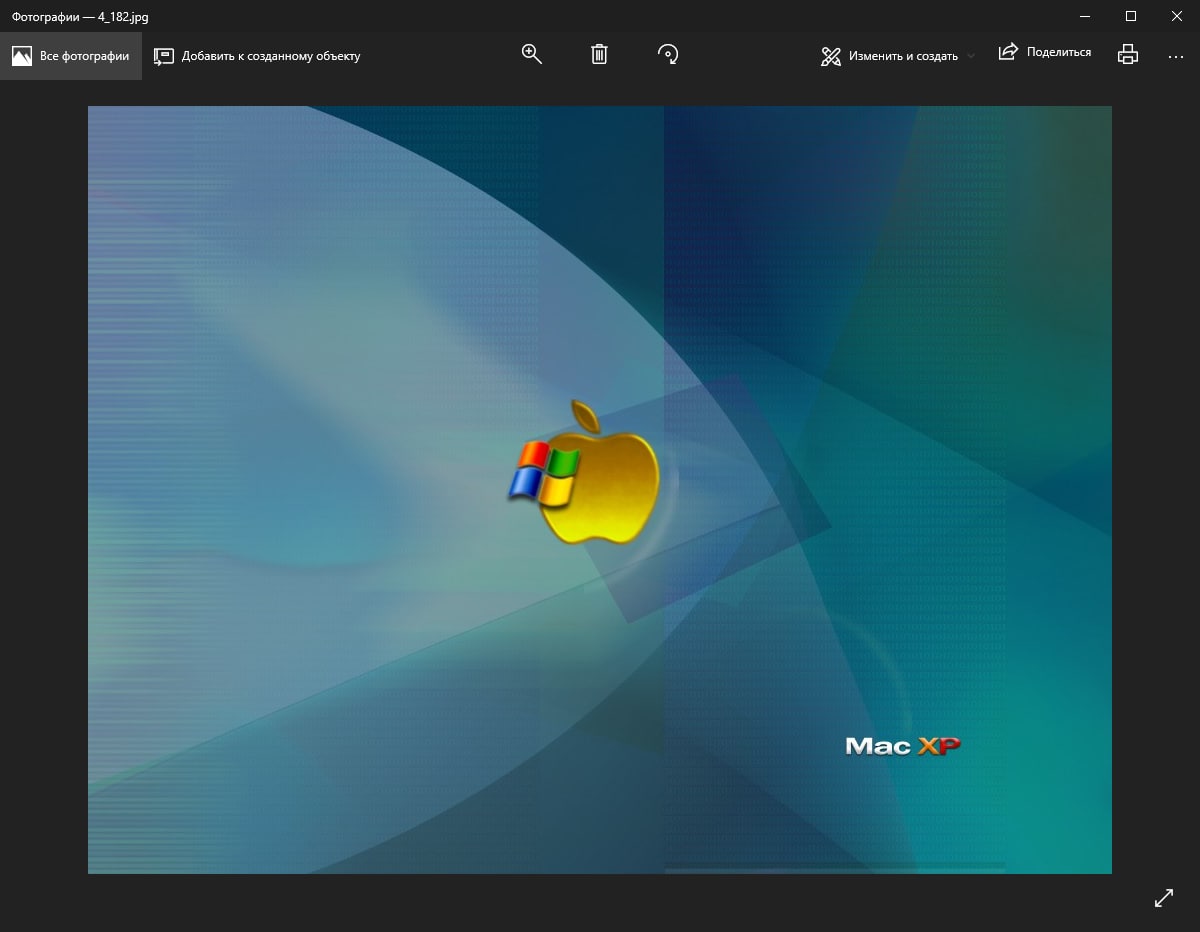The width and height of the screenshot is (1200, 932).
Task: Rotate the image with rotate icon
Action: (668, 55)
